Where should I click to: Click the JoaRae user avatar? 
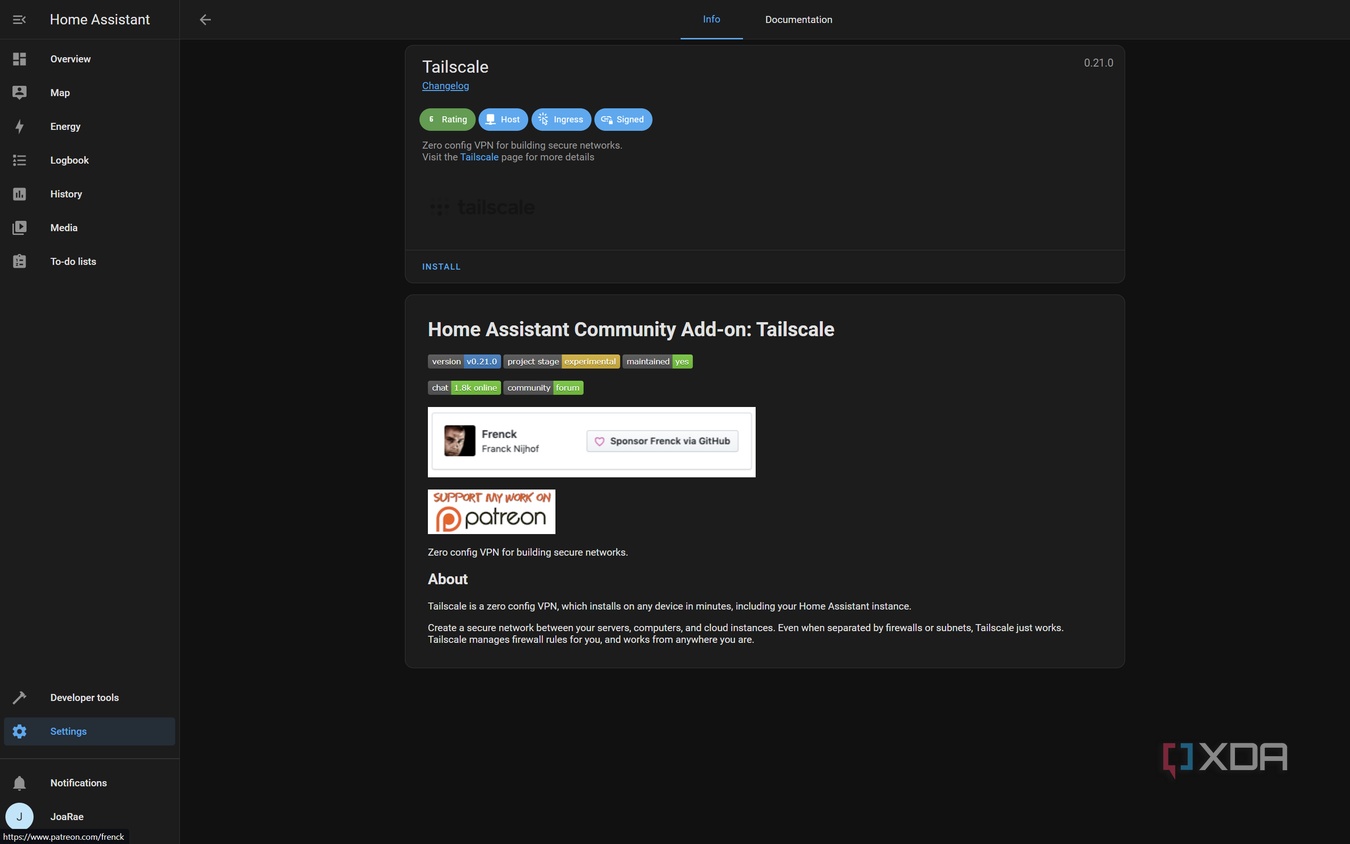pos(19,817)
